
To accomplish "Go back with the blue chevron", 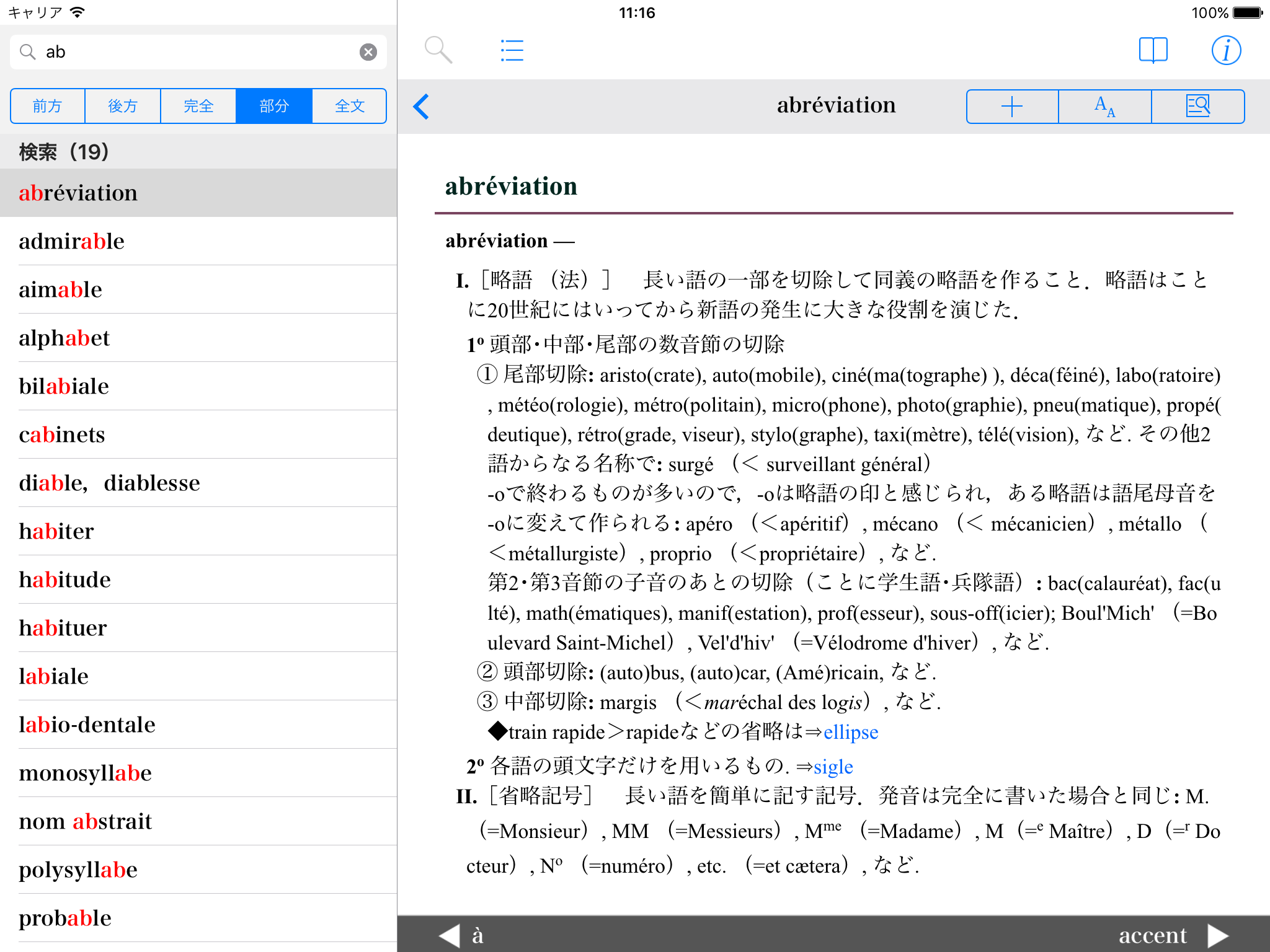I will tap(422, 107).
